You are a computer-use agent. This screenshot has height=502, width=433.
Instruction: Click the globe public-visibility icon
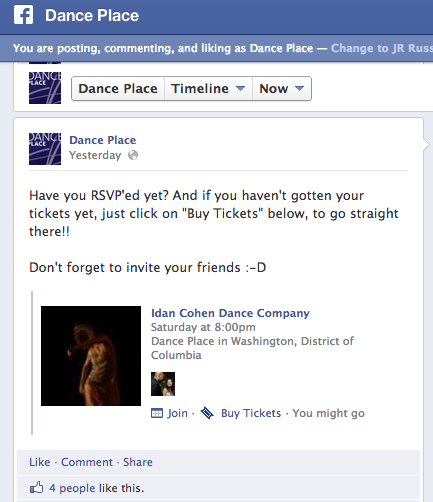point(133,155)
